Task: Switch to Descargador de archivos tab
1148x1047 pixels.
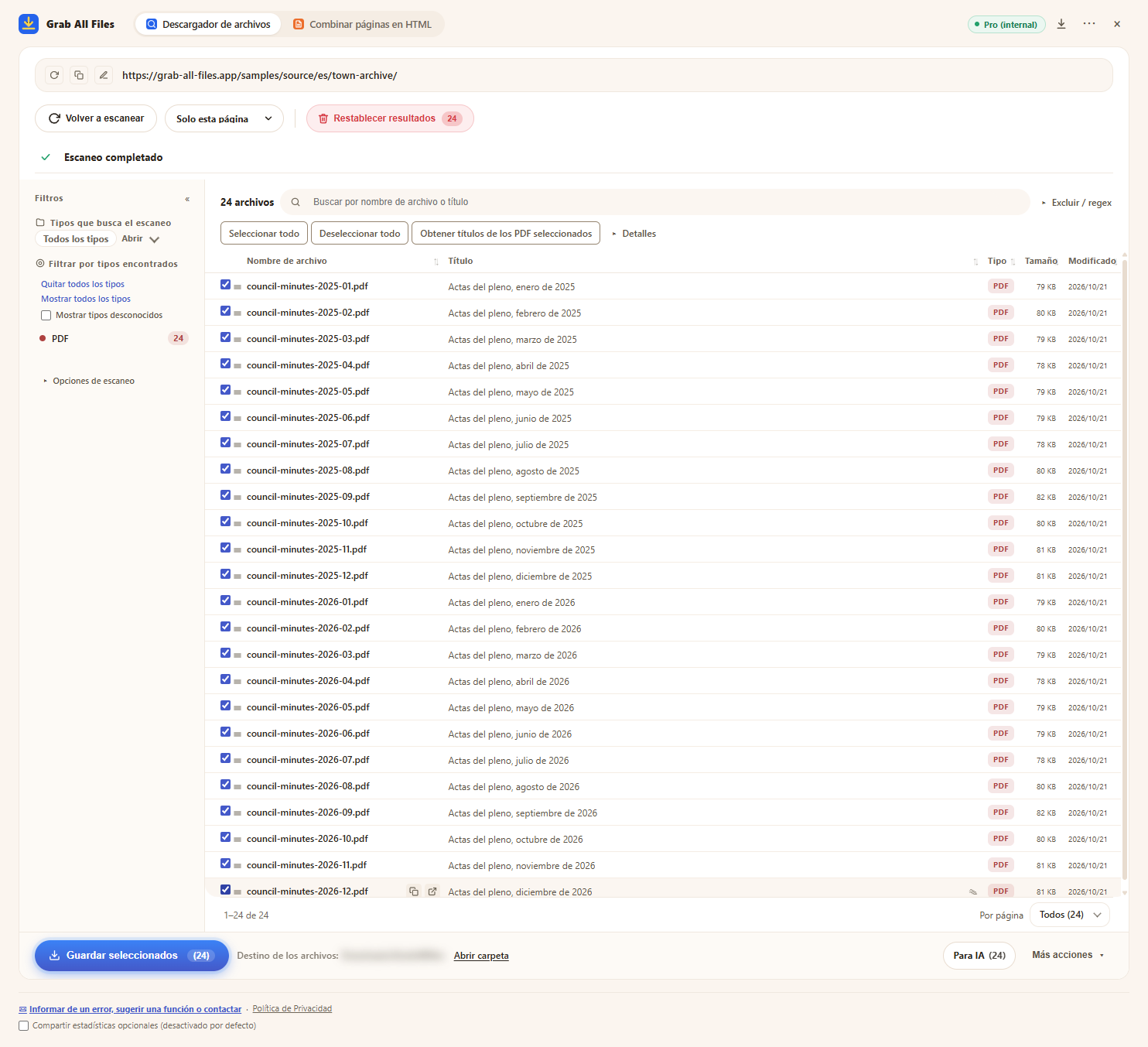Action: [x=208, y=24]
